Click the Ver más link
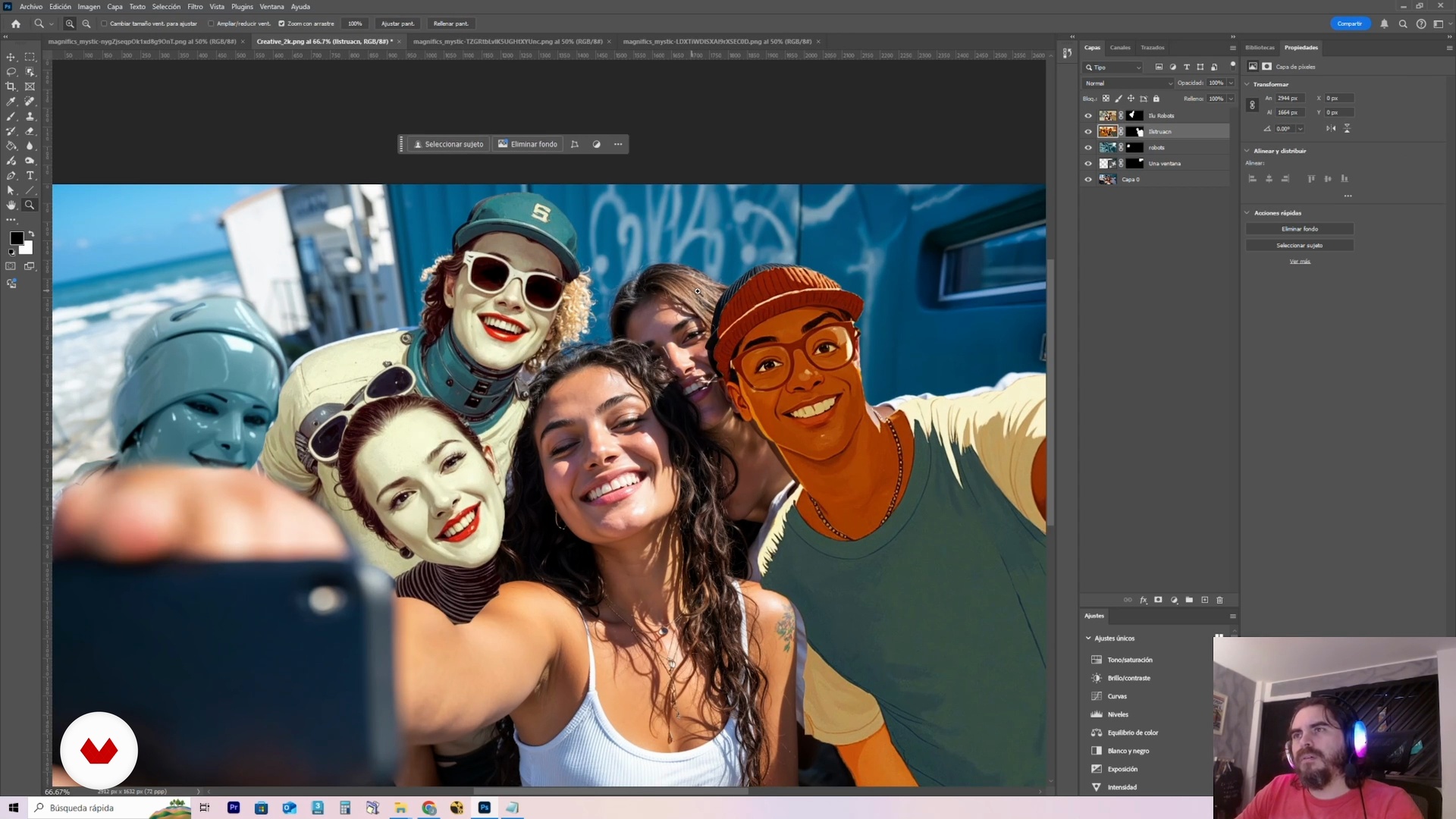The height and width of the screenshot is (819, 1456). (1299, 262)
